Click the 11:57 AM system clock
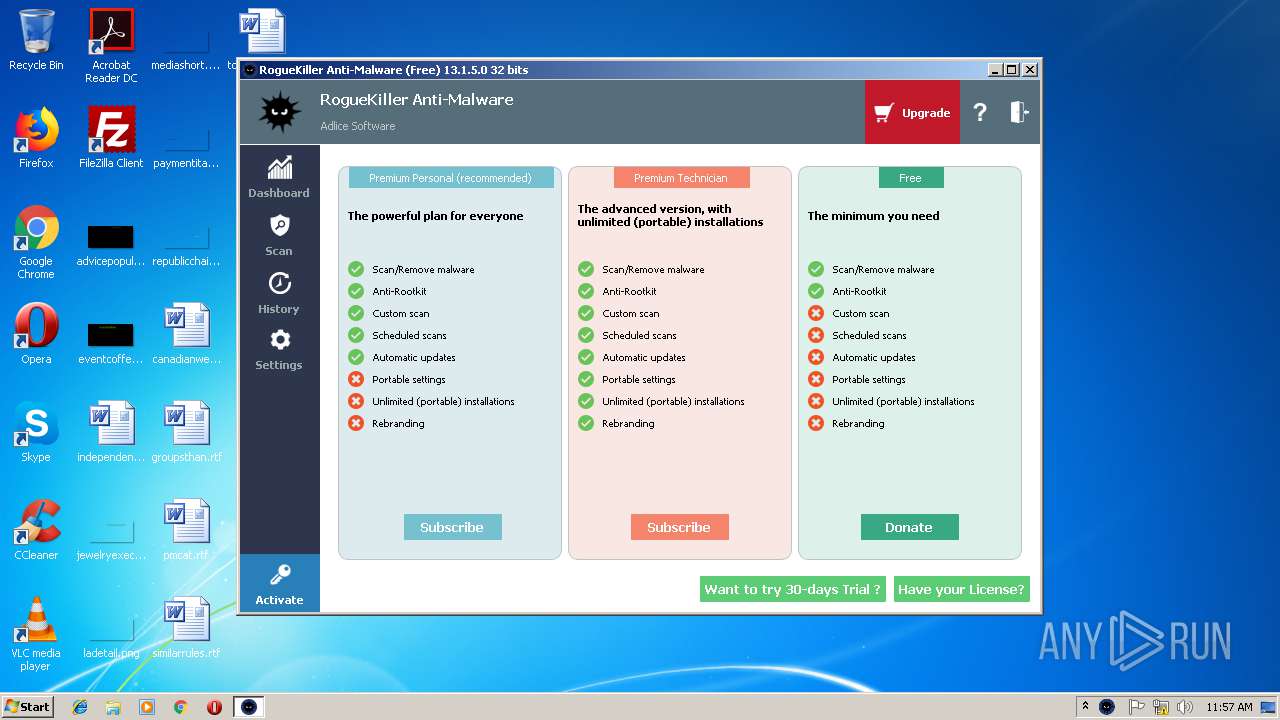The image size is (1280, 720). point(1229,707)
